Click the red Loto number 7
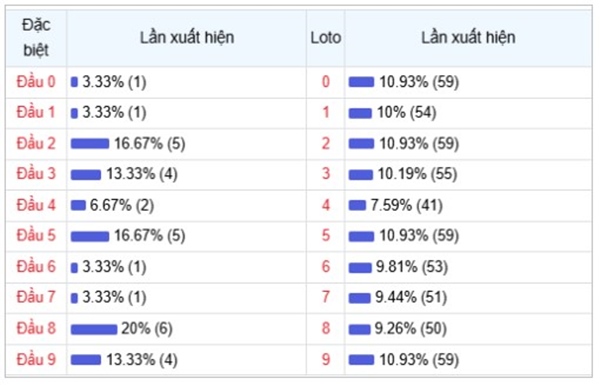Screen dimensions: 600x385 click(x=326, y=297)
